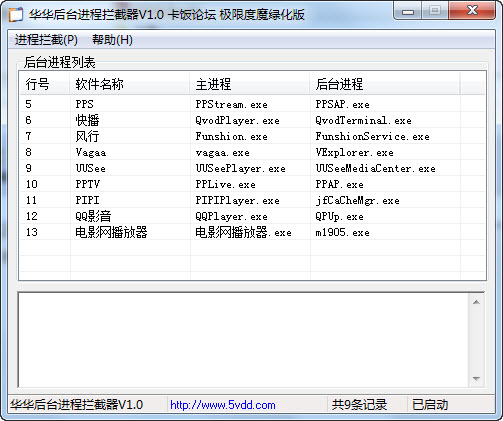
Task: Click PPAP.exe background process cell
Action: [339, 184]
